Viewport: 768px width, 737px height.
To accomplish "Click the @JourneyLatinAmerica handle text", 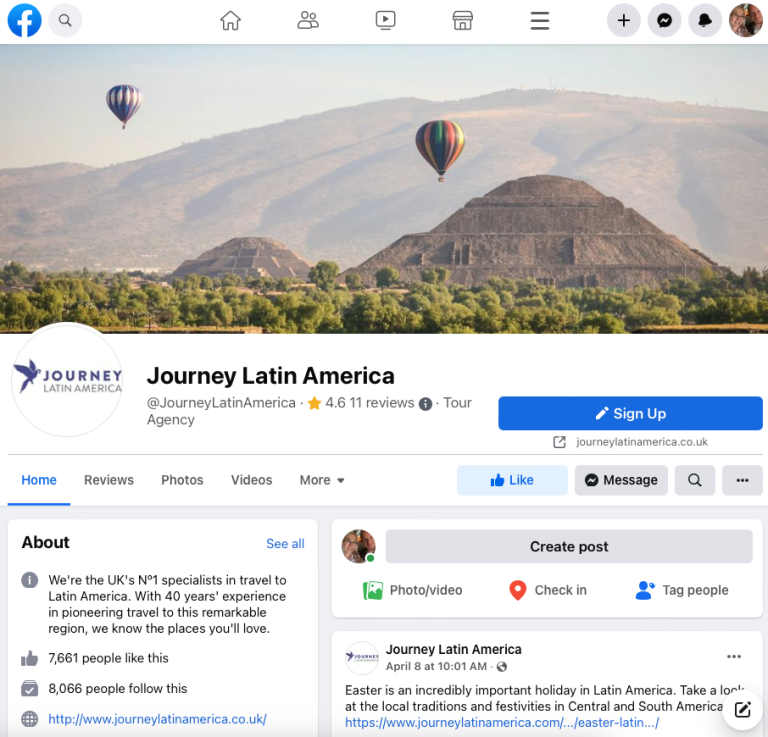I will pyautogui.click(x=221, y=403).
